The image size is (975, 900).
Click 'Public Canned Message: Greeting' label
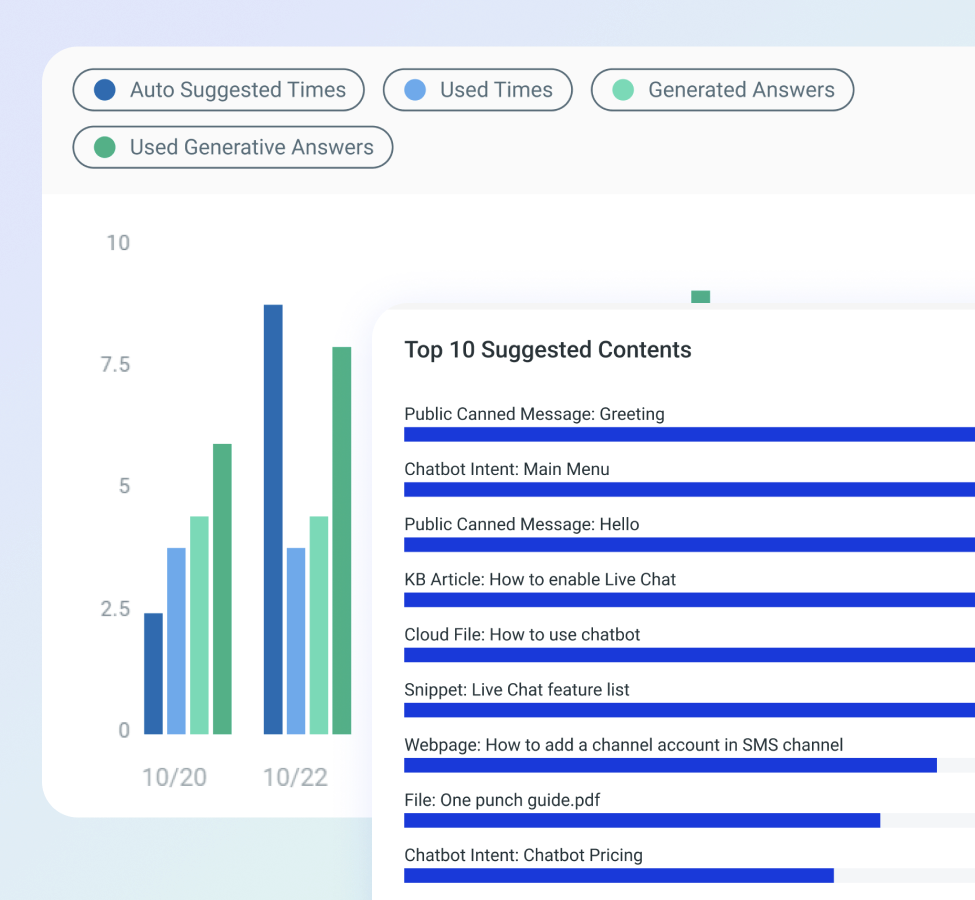pyautogui.click(x=534, y=414)
